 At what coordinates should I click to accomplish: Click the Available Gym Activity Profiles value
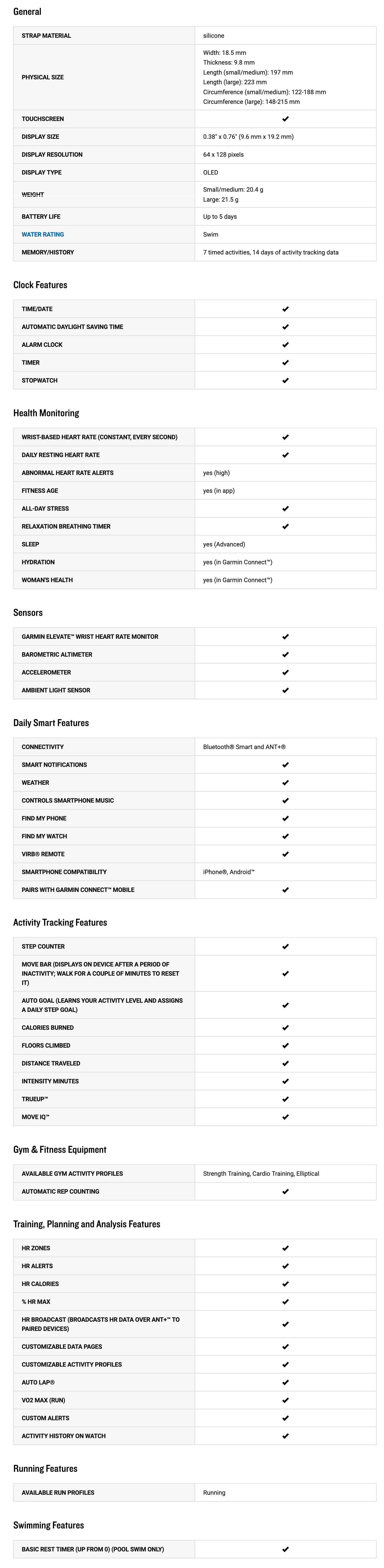(x=261, y=1173)
